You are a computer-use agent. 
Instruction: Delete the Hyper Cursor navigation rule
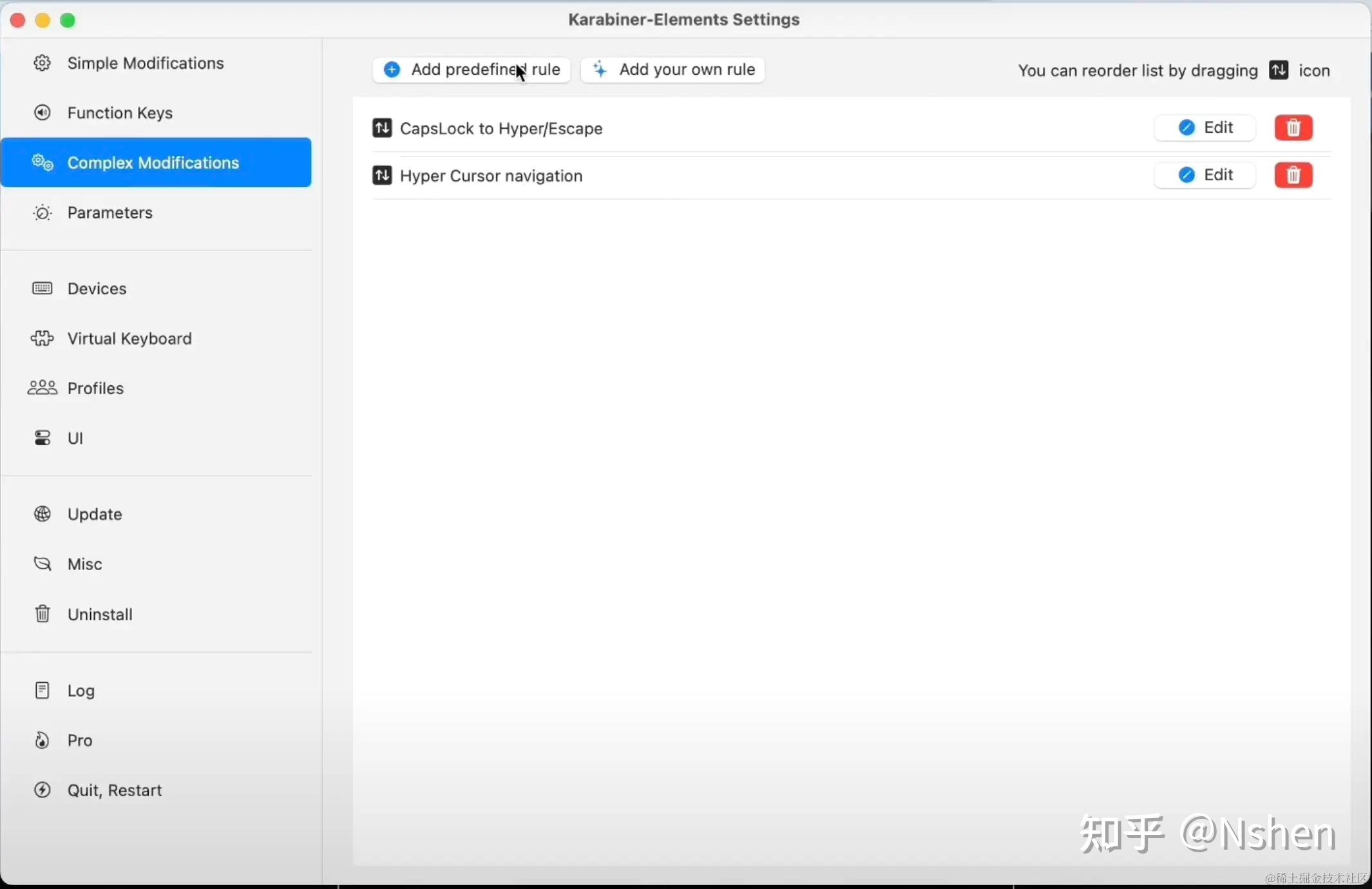coord(1293,175)
